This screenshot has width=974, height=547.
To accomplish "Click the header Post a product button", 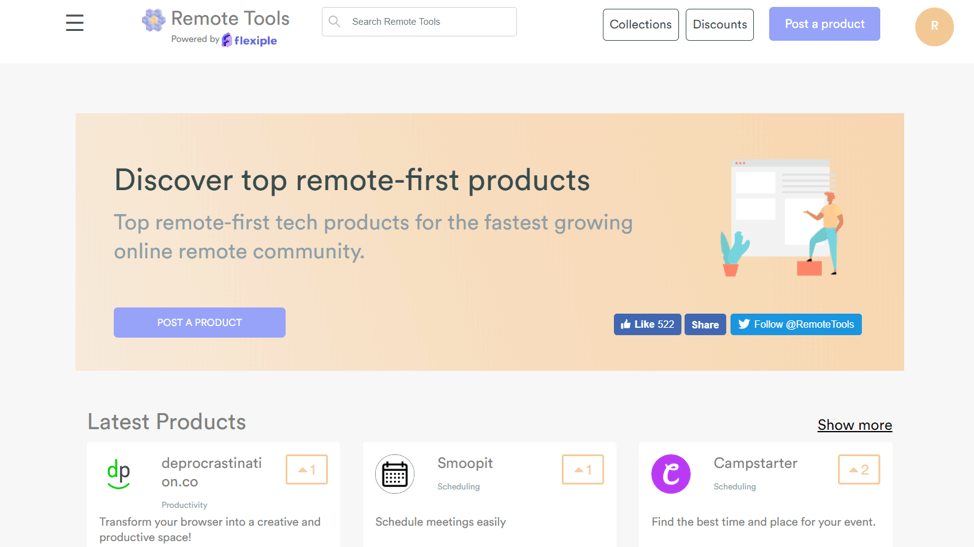I will (x=824, y=24).
